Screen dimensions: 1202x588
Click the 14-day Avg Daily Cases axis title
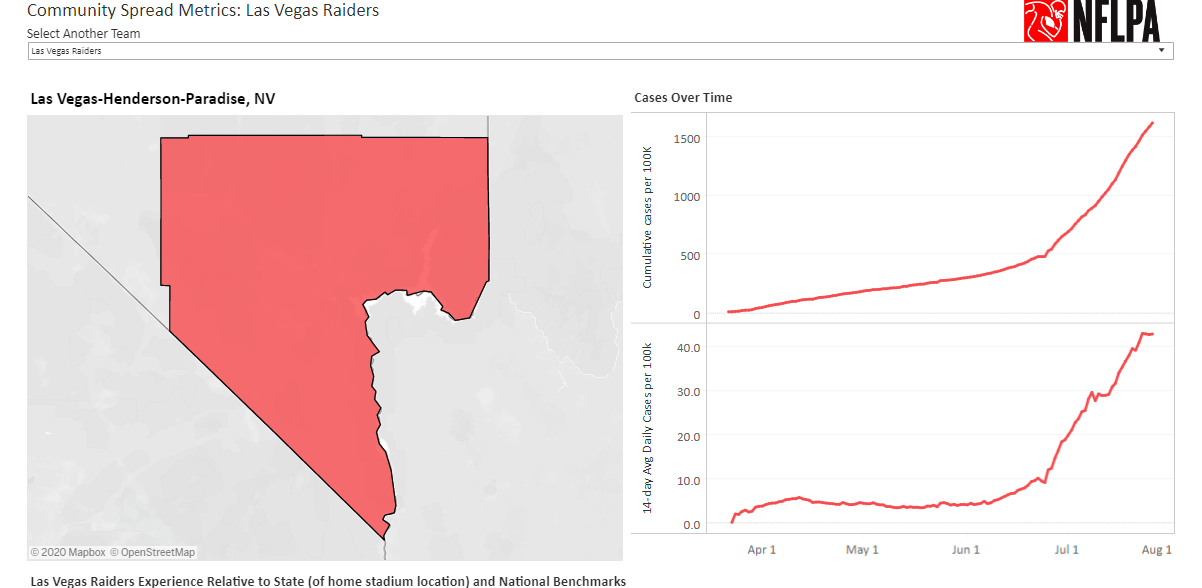point(647,430)
